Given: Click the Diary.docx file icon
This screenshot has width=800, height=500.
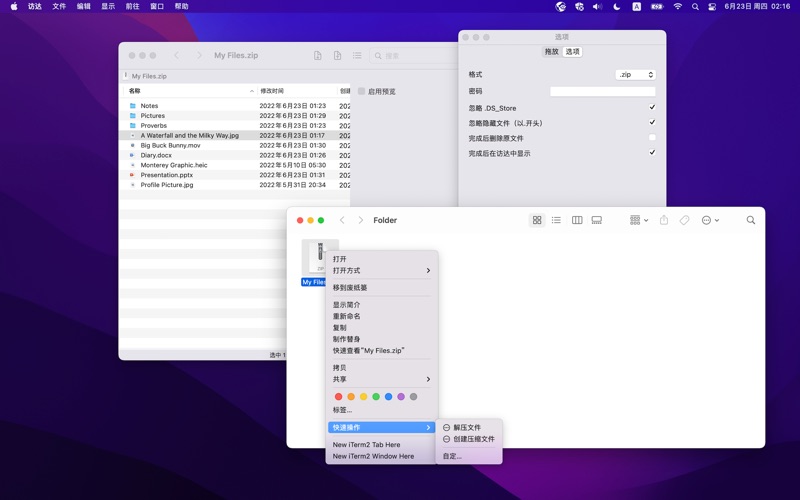Looking at the screenshot, I should click(x=133, y=155).
